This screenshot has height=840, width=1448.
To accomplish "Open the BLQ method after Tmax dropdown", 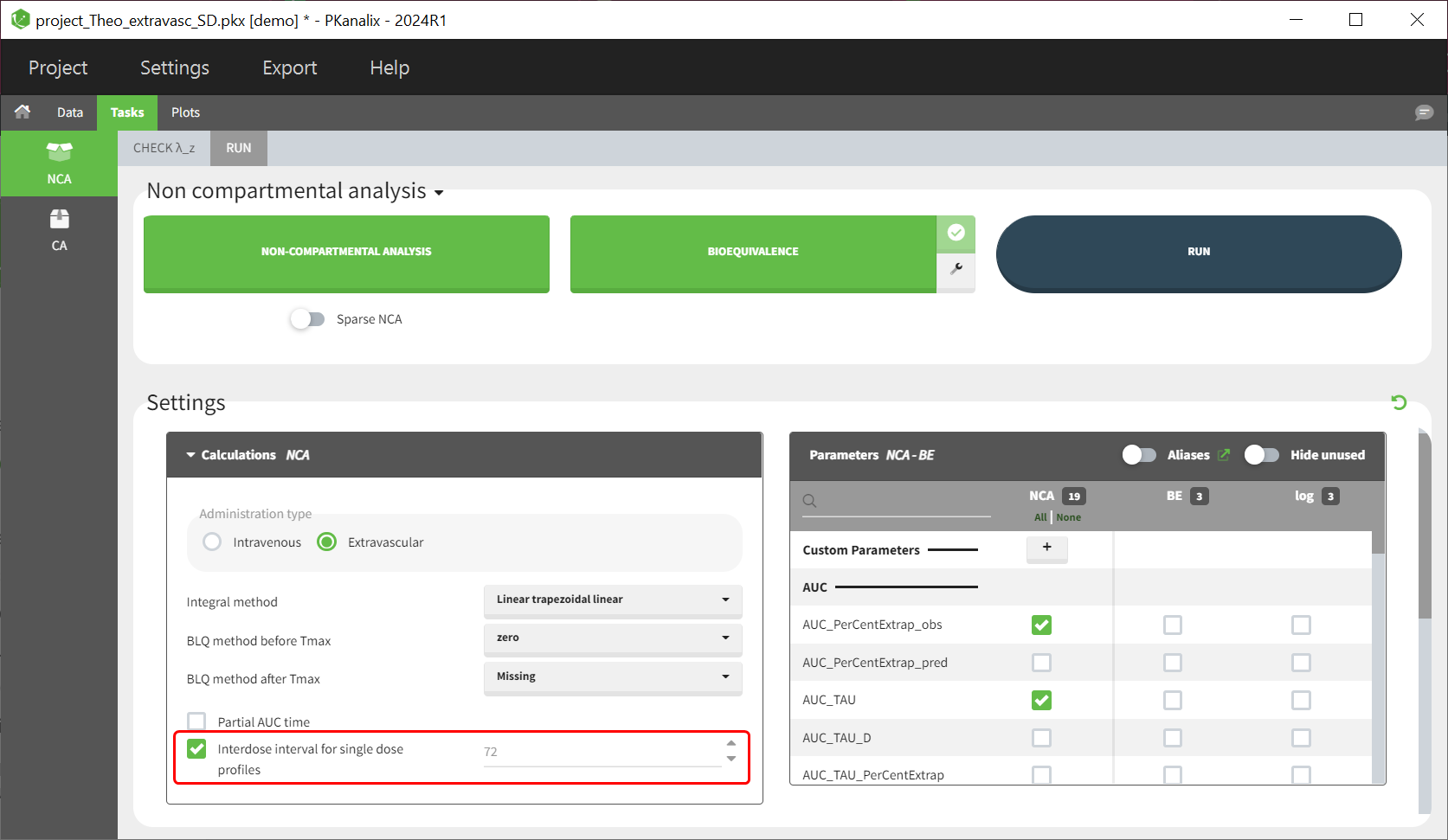I will pyautogui.click(x=612, y=676).
